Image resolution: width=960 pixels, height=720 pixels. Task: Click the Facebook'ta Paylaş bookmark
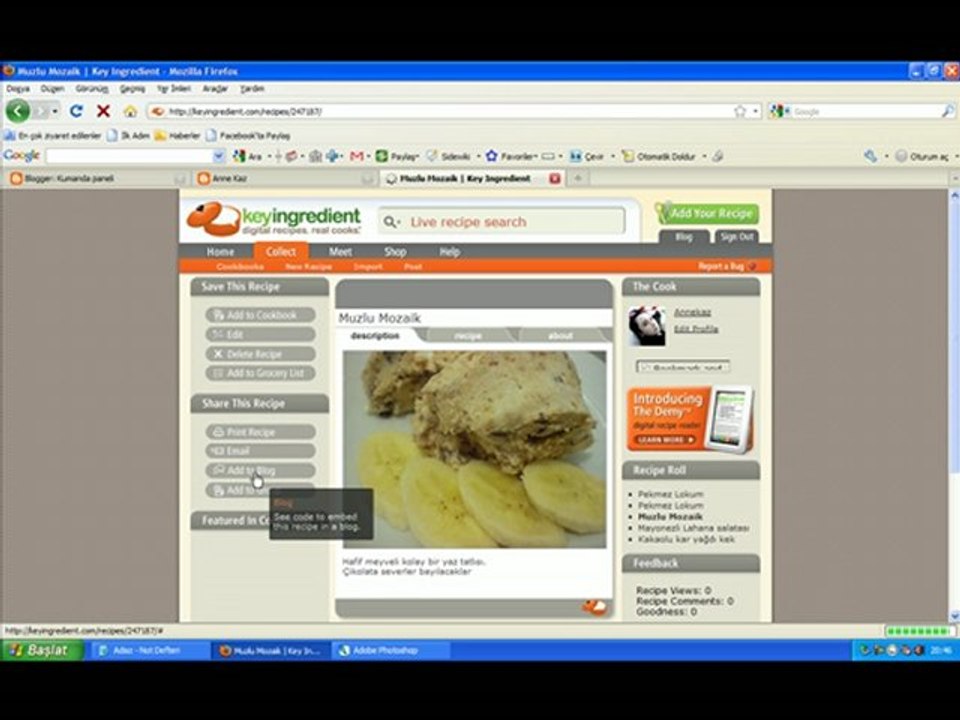(x=248, y=135)
